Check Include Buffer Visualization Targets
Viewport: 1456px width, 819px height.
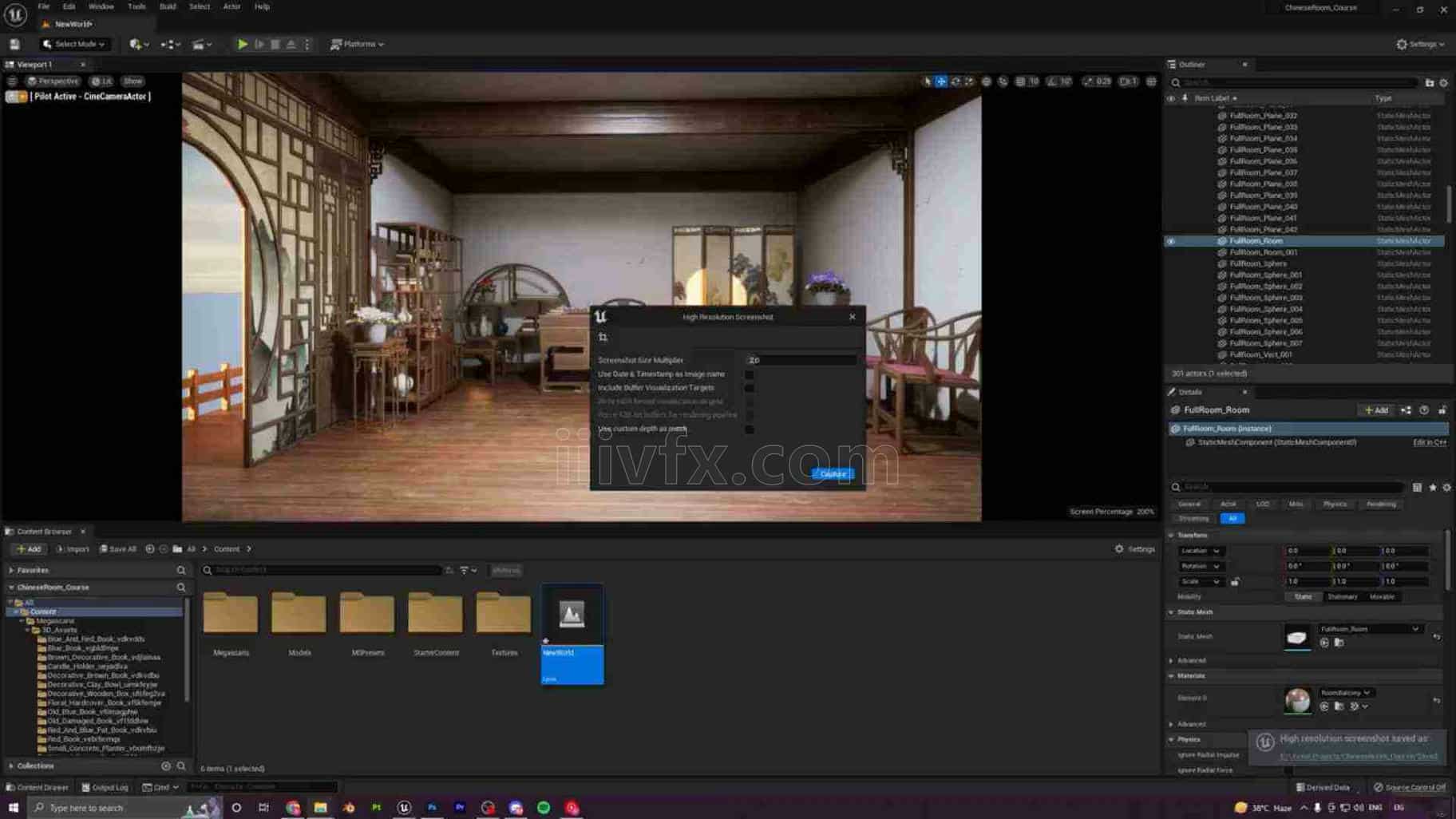(x=749, y=388)
